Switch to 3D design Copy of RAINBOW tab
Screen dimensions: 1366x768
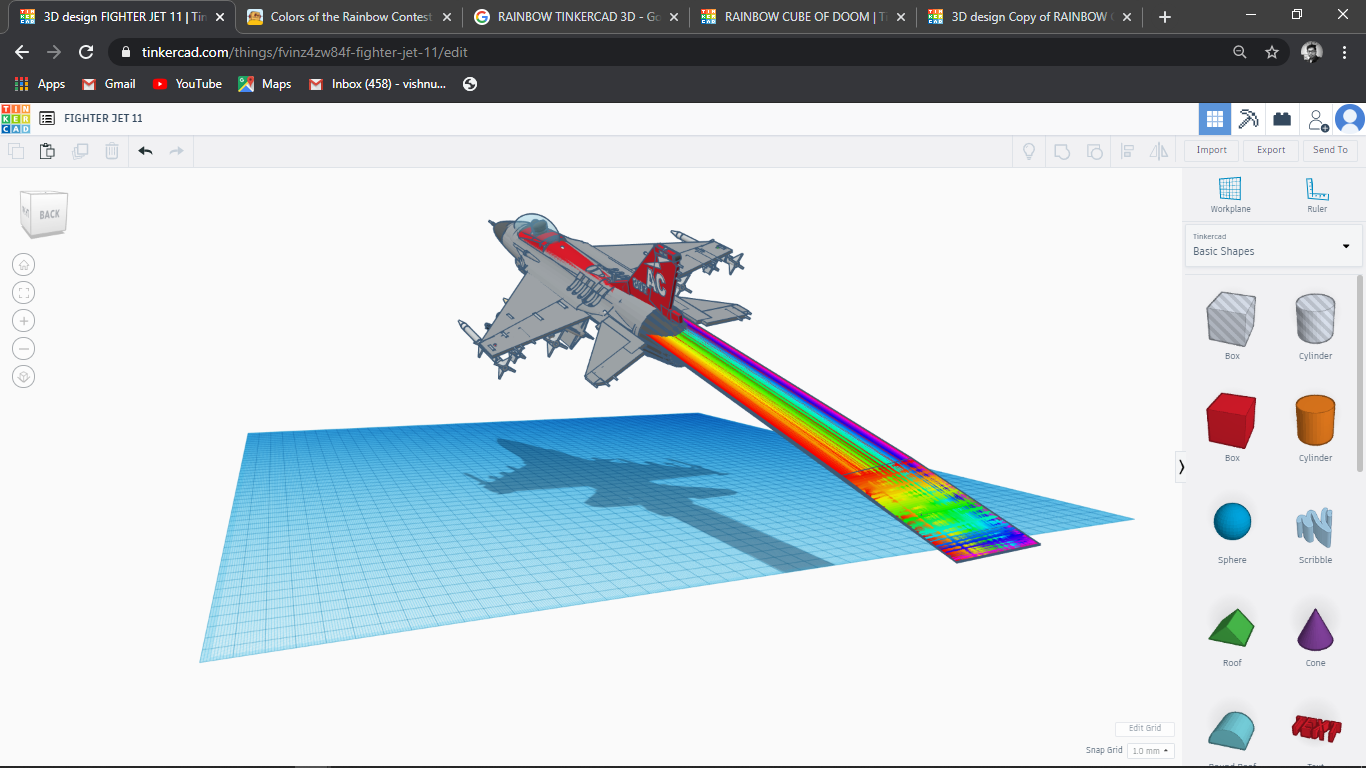click(1030, 17)
